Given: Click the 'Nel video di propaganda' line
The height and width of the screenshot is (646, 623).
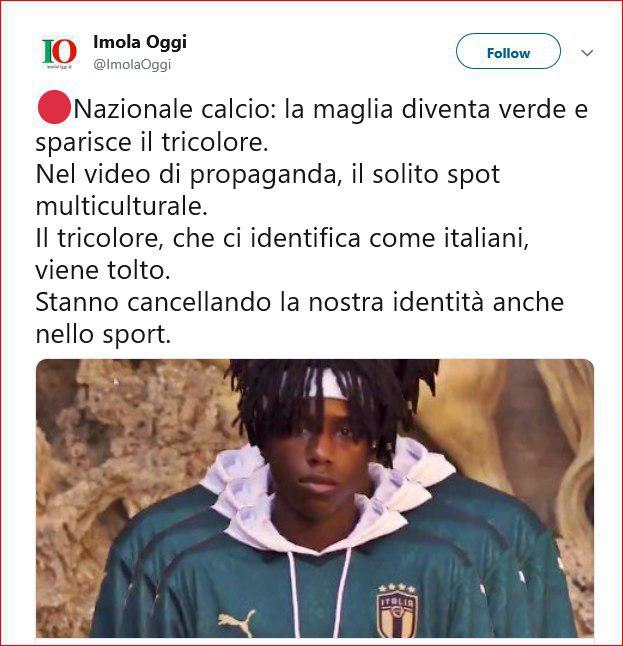Looking at the screenshot, I should (268, 174).
